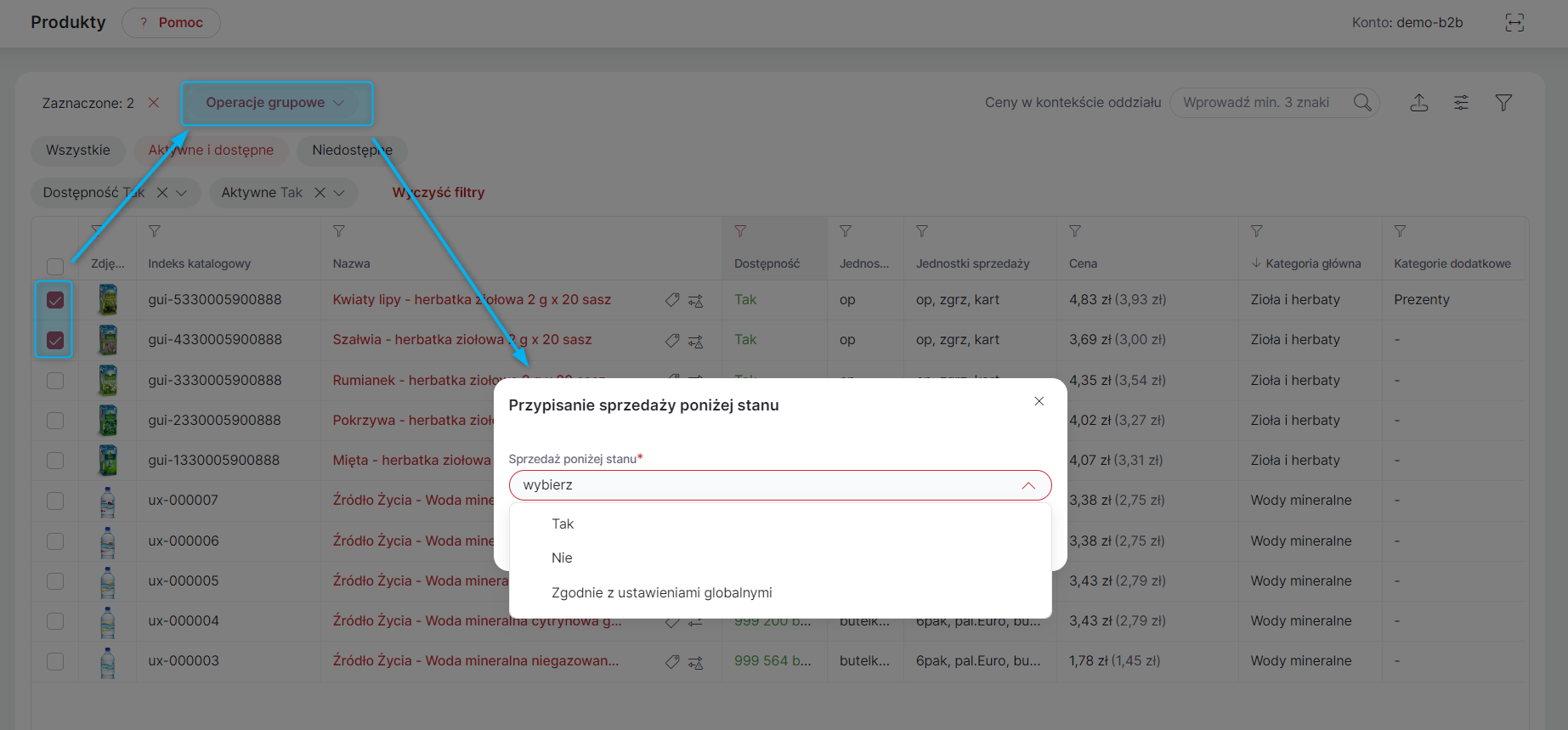Click fullscreen icon beside account name
The image size is (1568, 730).
1514,23
